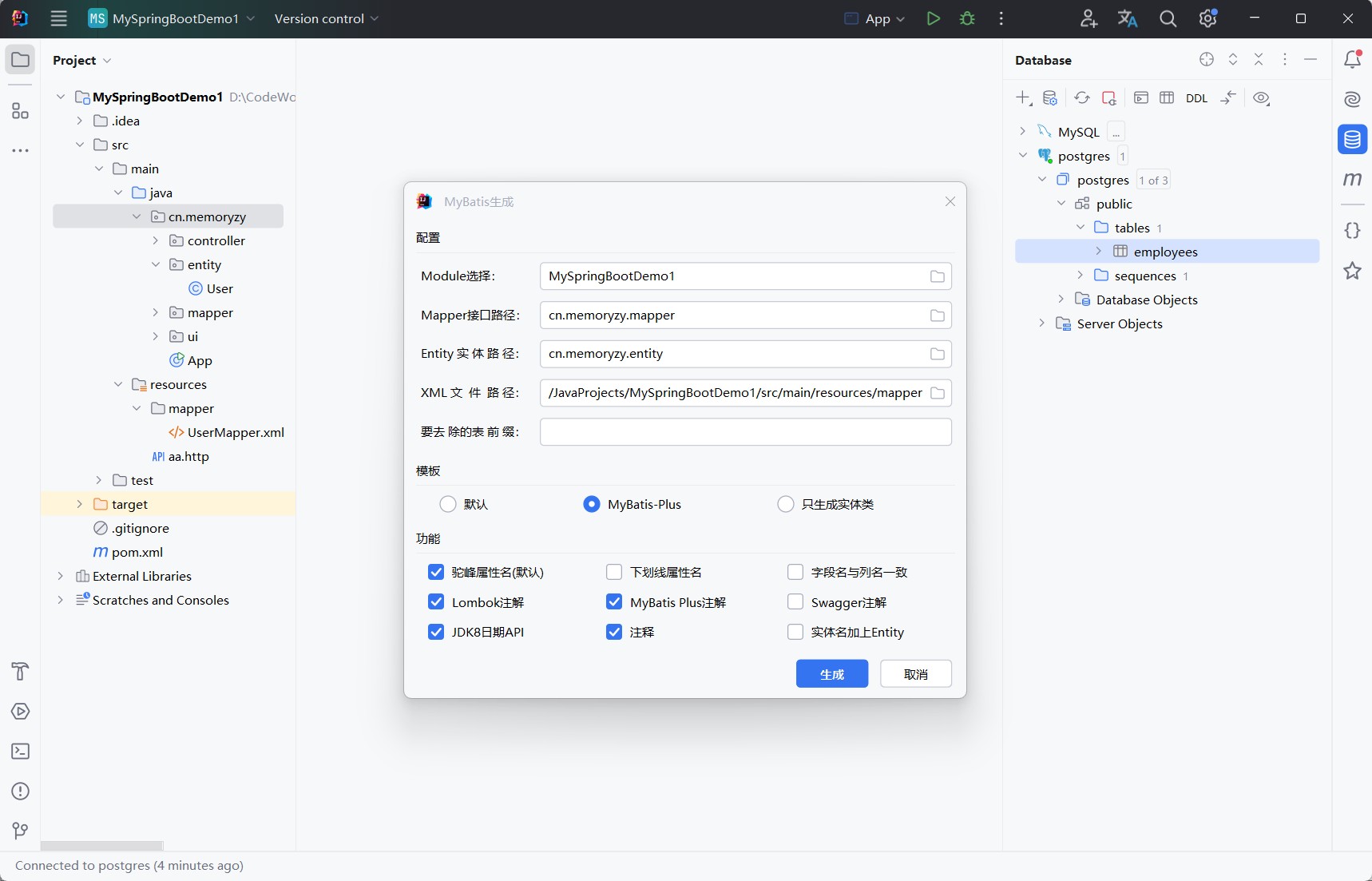1372x881 pixels.
Task: Select the 只生成实体类 template radio
Action: pyautogui.click(x=786, y=504)
